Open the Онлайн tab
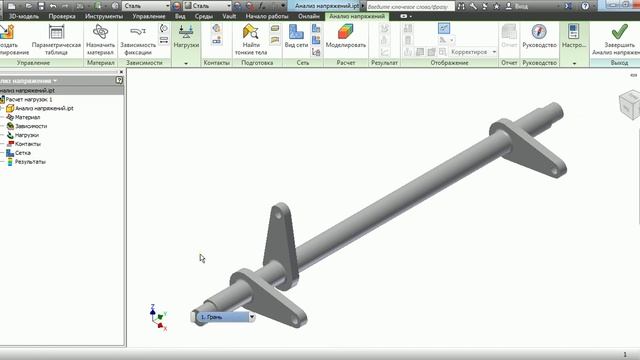This screenshot has height=360, width=640. tap(309, 16)
